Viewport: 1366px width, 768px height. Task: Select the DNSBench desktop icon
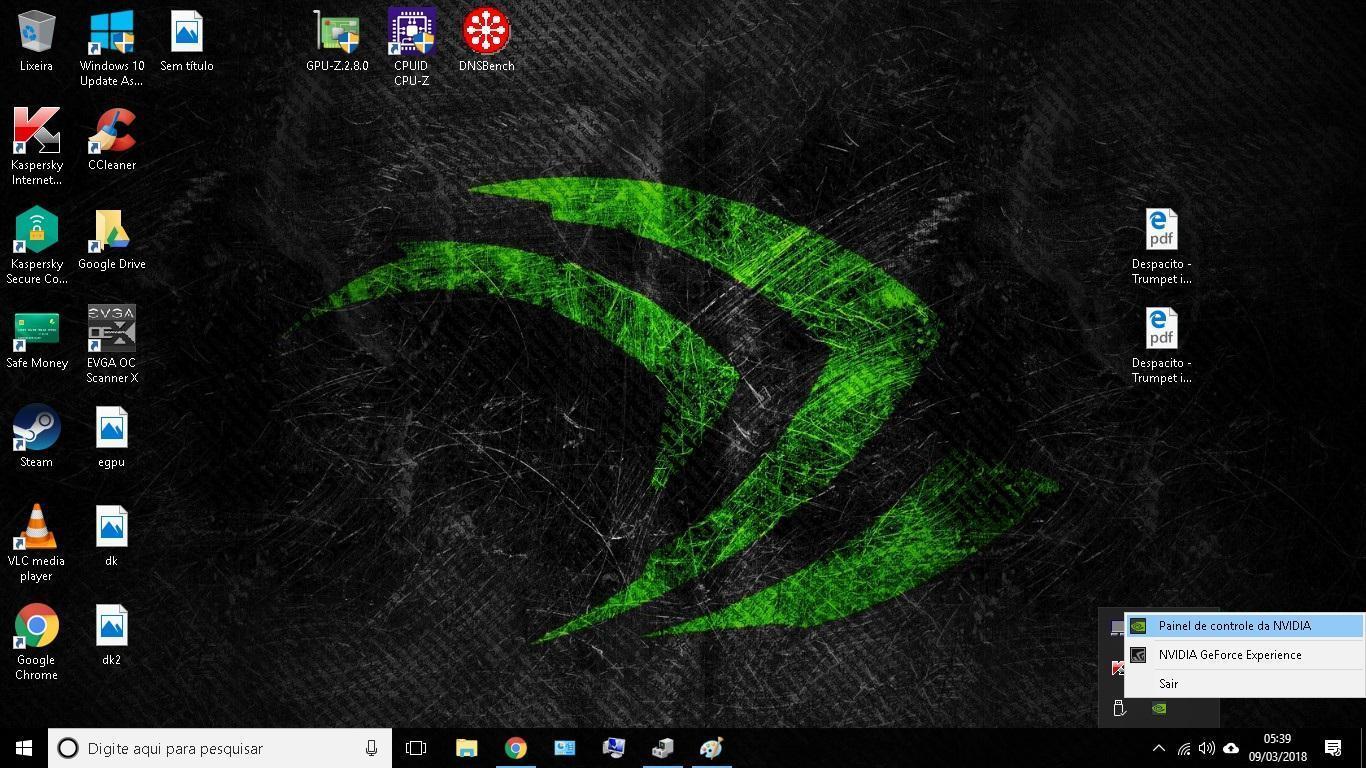click(x=486, y=42)
